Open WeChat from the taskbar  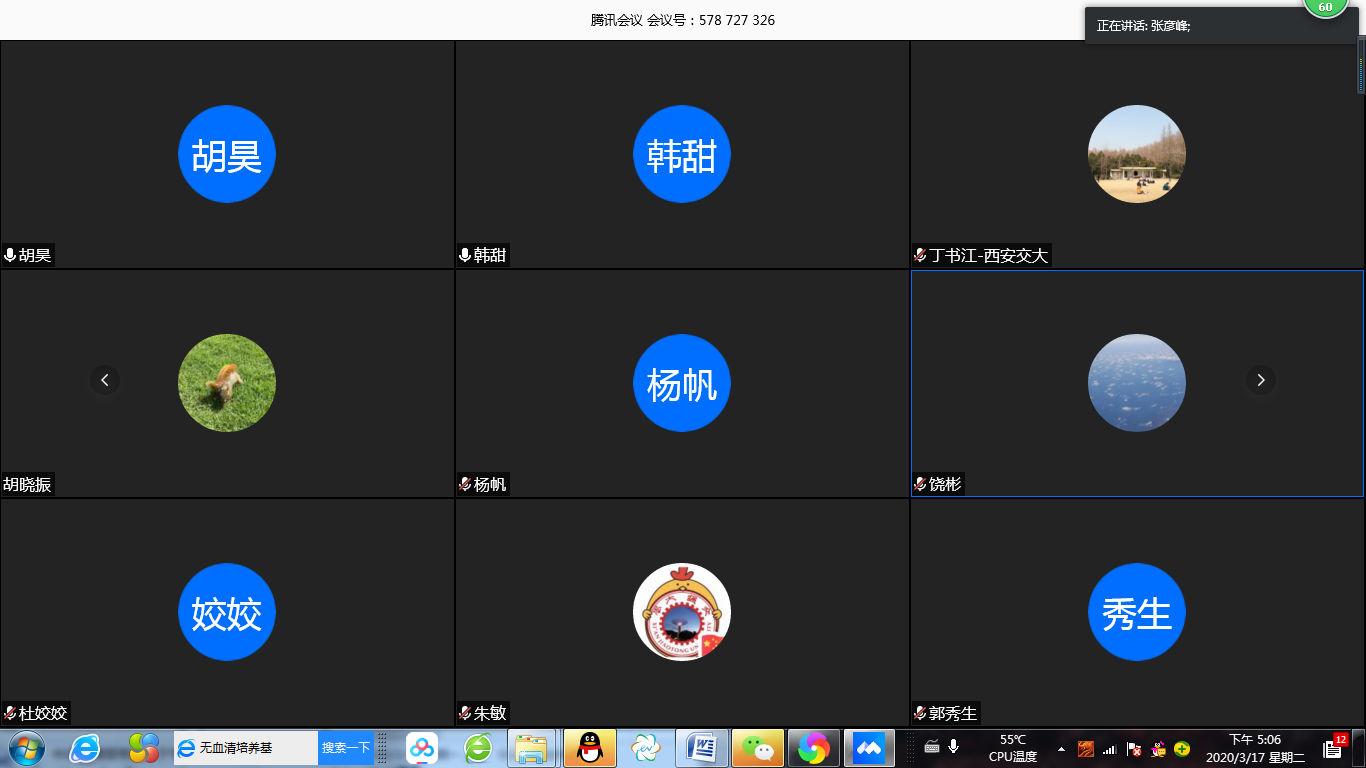pos(758,748)
